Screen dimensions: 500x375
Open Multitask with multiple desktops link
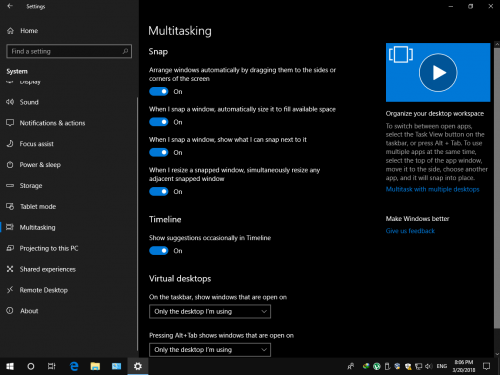(432, 189)
